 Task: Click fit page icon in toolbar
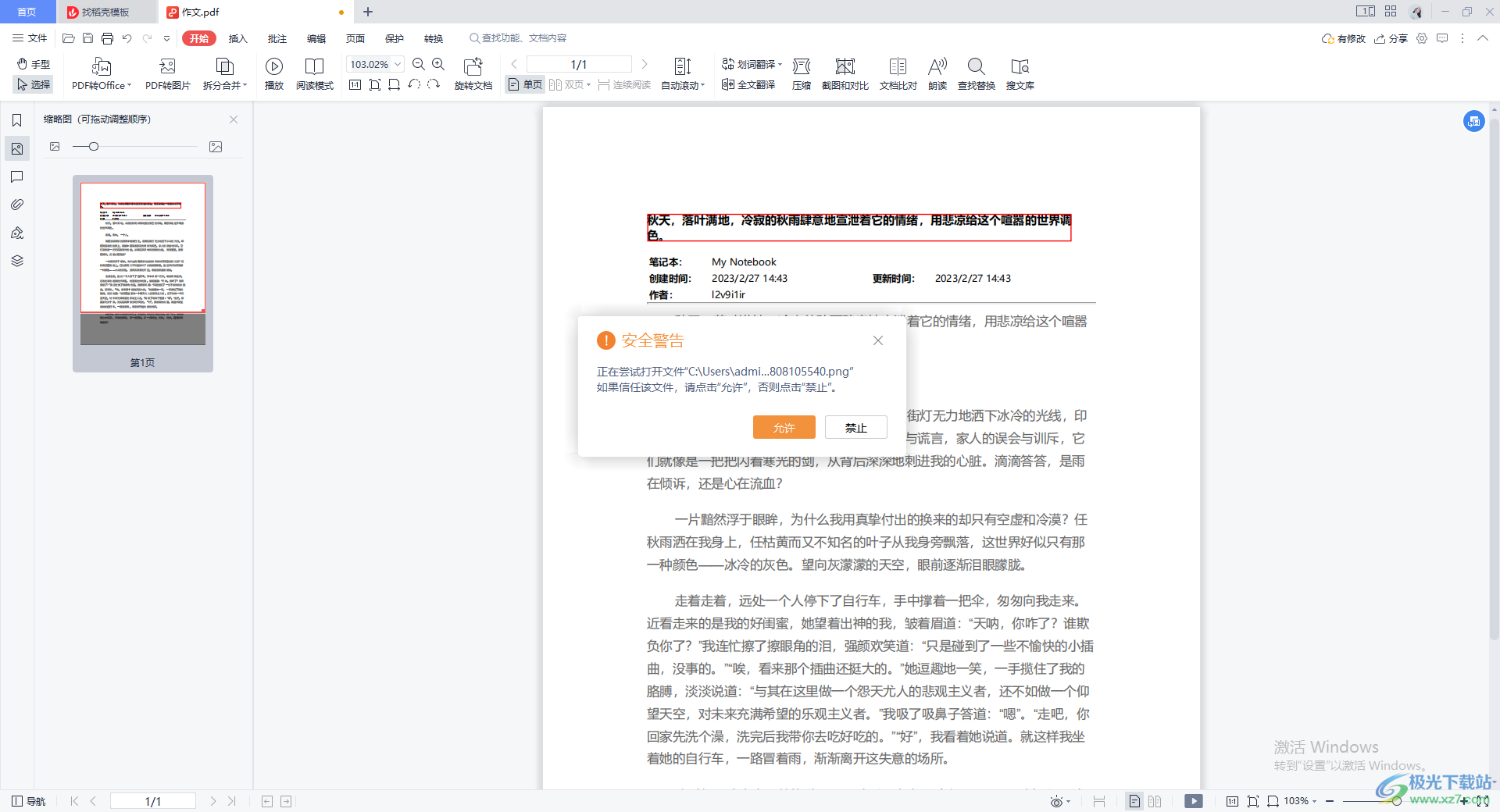point(374,84)
